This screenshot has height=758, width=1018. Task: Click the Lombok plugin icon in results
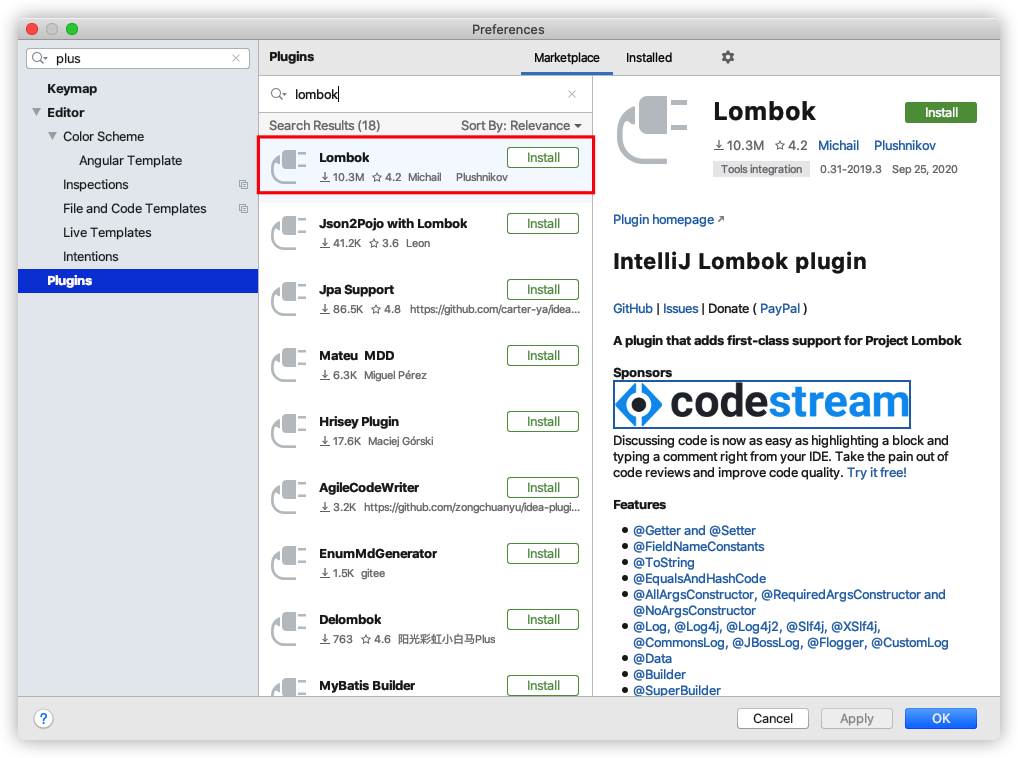(x=289, y=167)
